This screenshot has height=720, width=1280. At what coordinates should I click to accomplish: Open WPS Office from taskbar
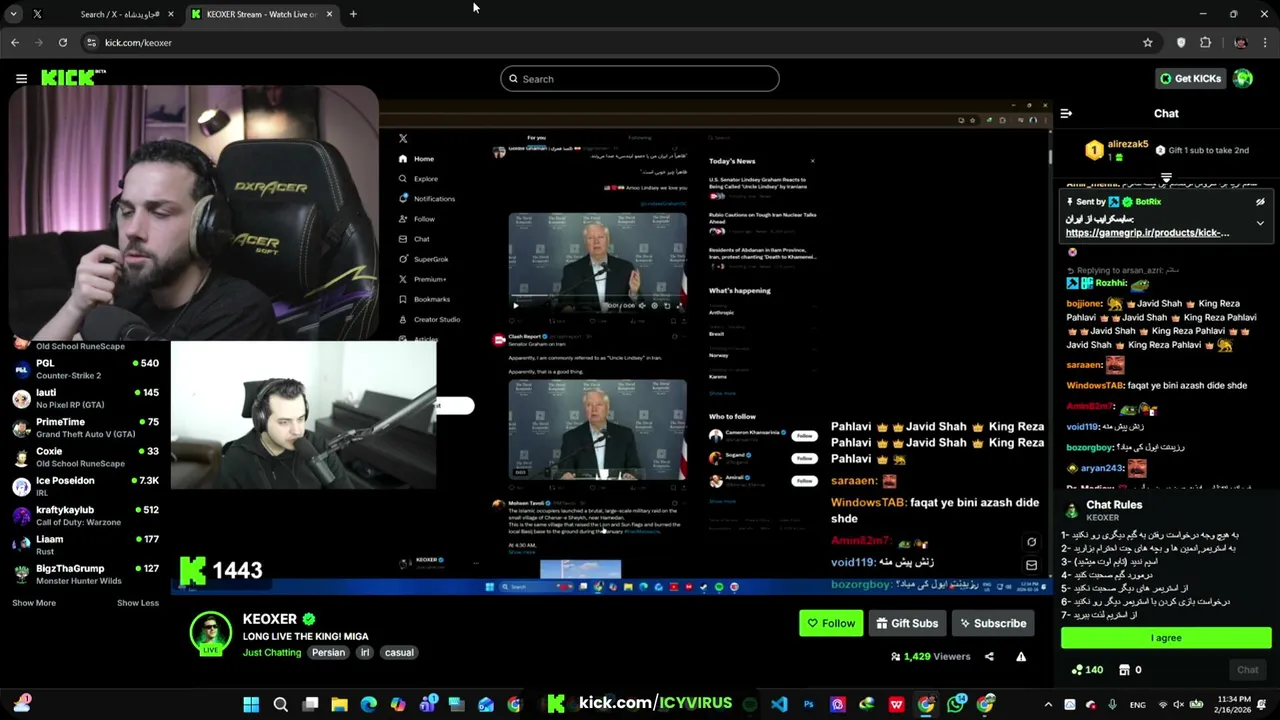[897, 704]
